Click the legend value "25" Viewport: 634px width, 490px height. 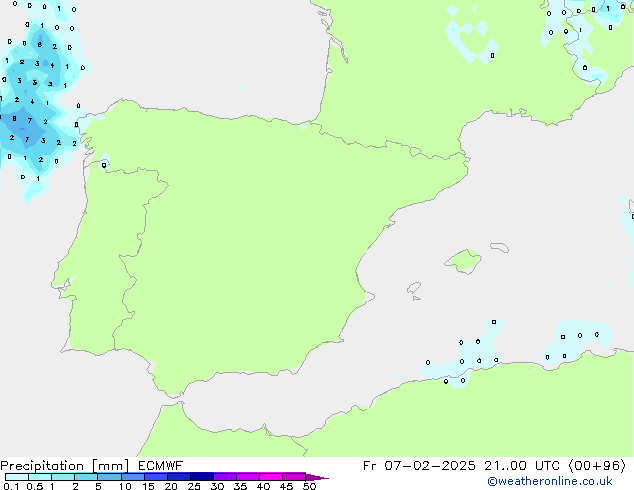pyautogui.click(x=194, y=486)
